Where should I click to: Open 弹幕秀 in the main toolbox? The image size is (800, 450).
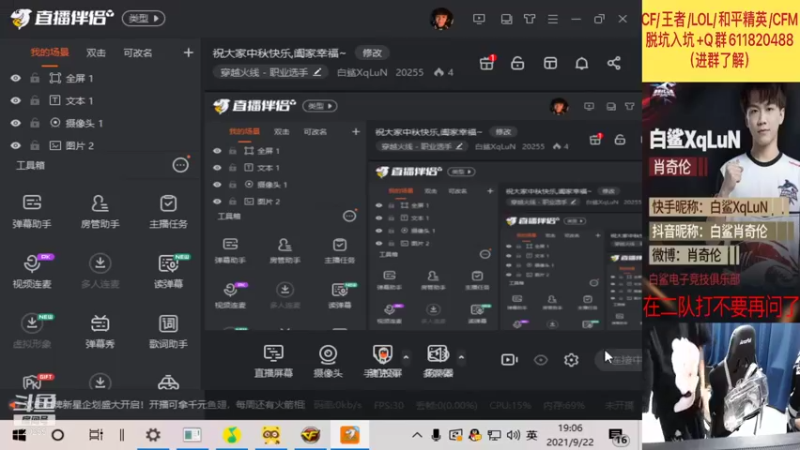100,331
